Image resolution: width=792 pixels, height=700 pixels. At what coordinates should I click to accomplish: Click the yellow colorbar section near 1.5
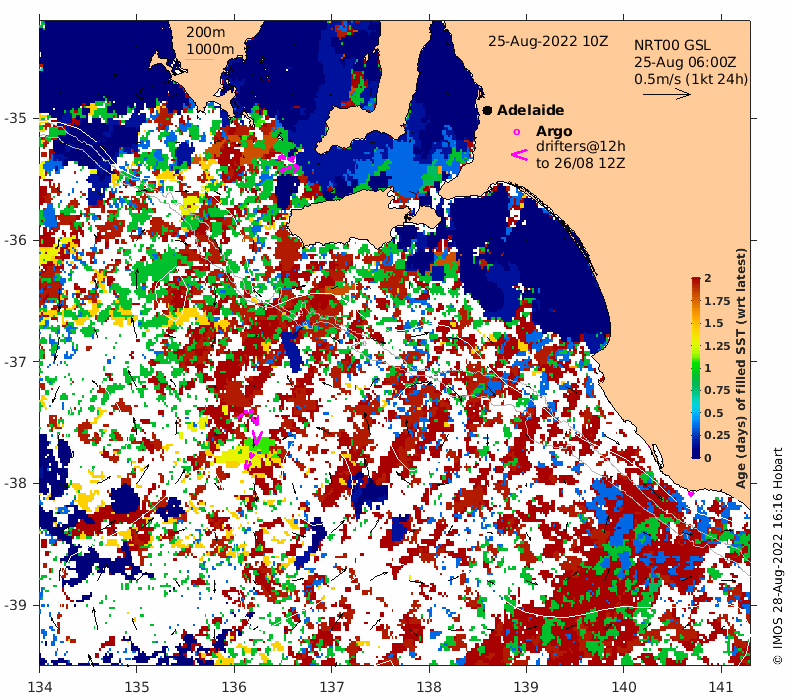coord(696,323)
